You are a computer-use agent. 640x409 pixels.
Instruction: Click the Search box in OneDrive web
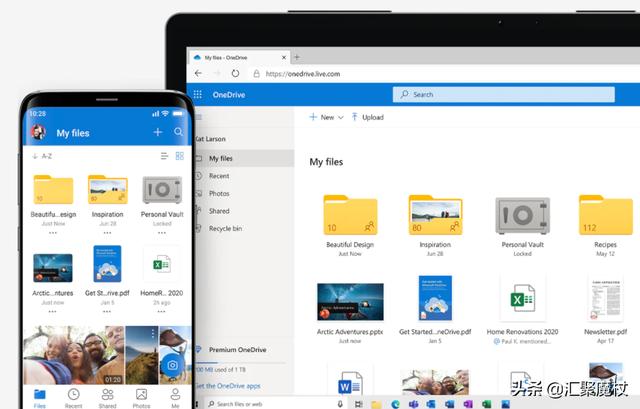tap(504, 94)
